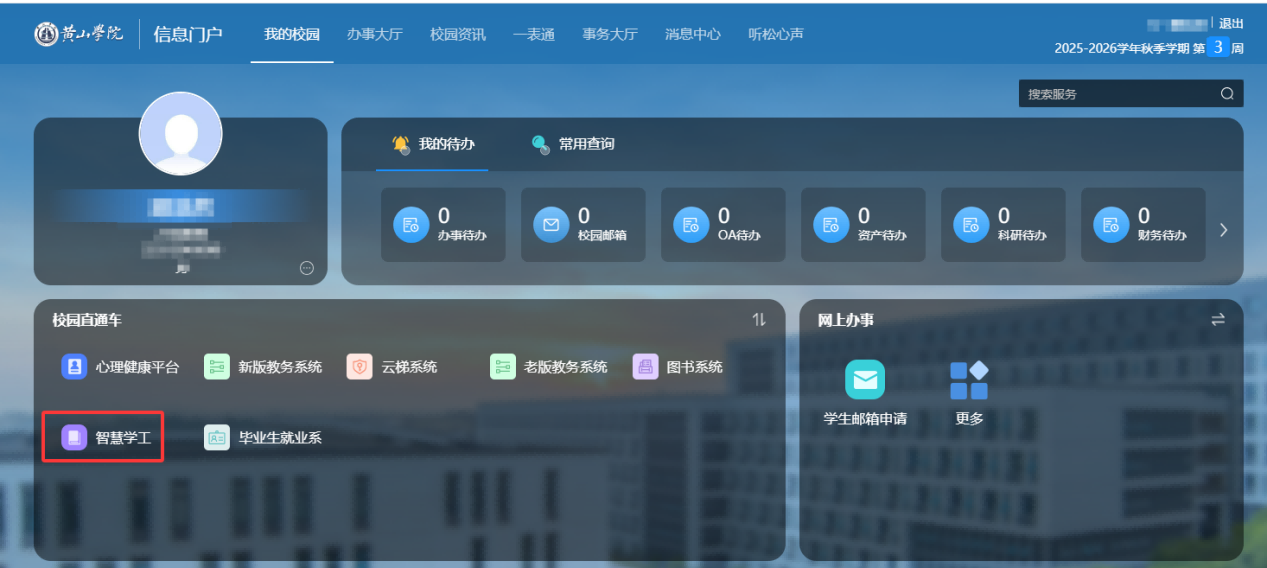Select the 办事大厅 menu item

374,34
